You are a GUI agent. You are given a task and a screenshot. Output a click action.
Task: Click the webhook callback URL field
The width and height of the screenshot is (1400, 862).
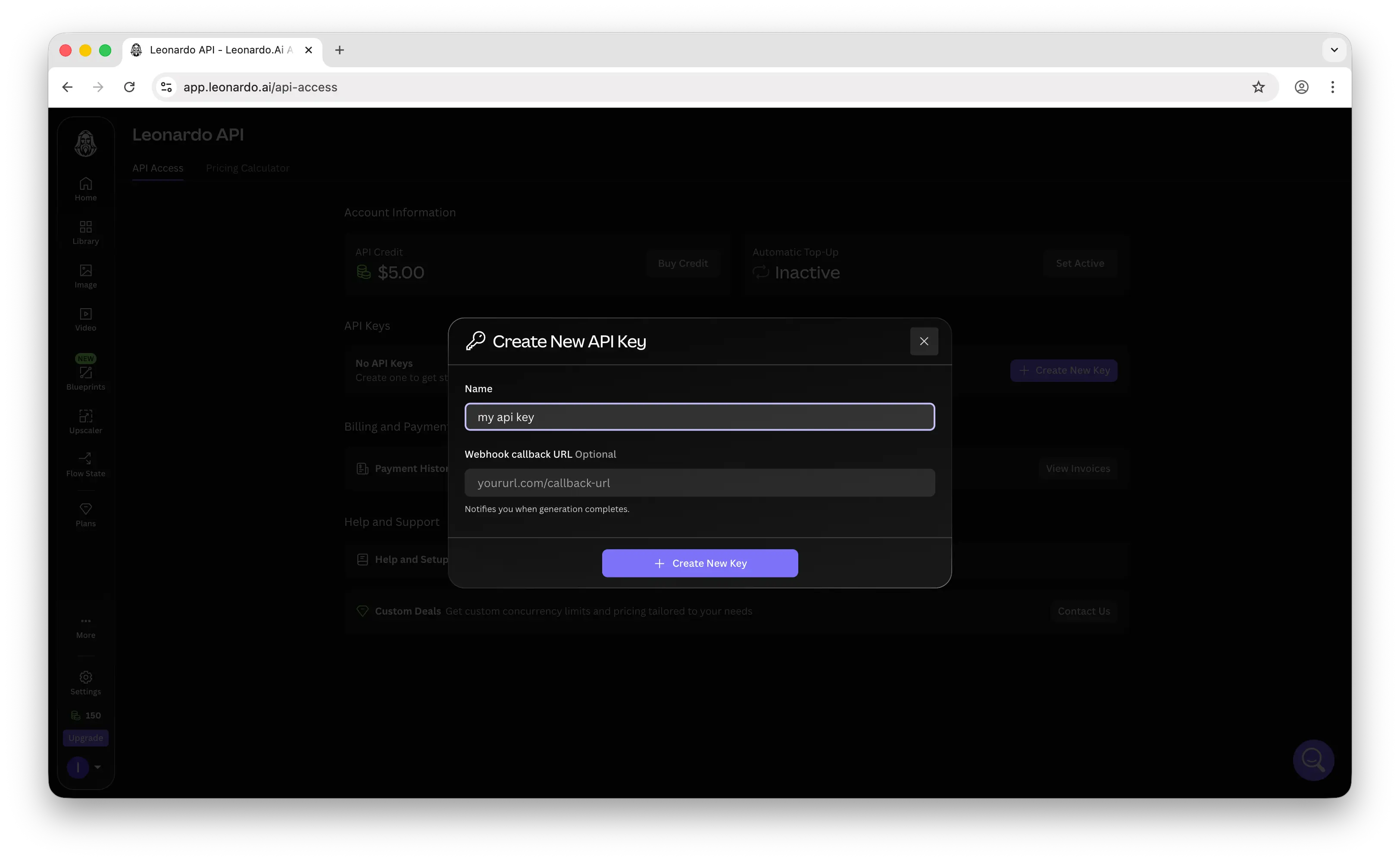(x=700, y=482)
